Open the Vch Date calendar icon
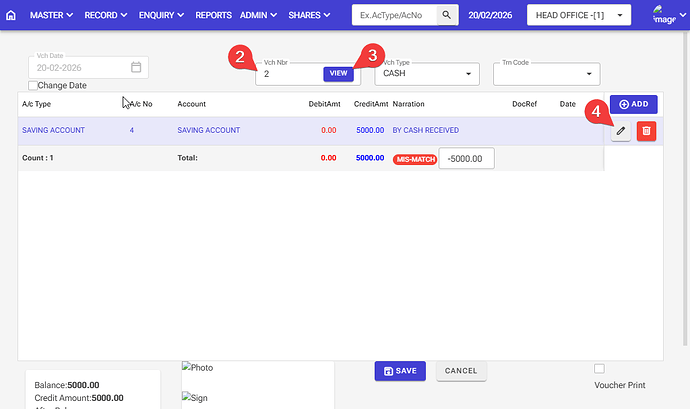 [x=136, y=68]
